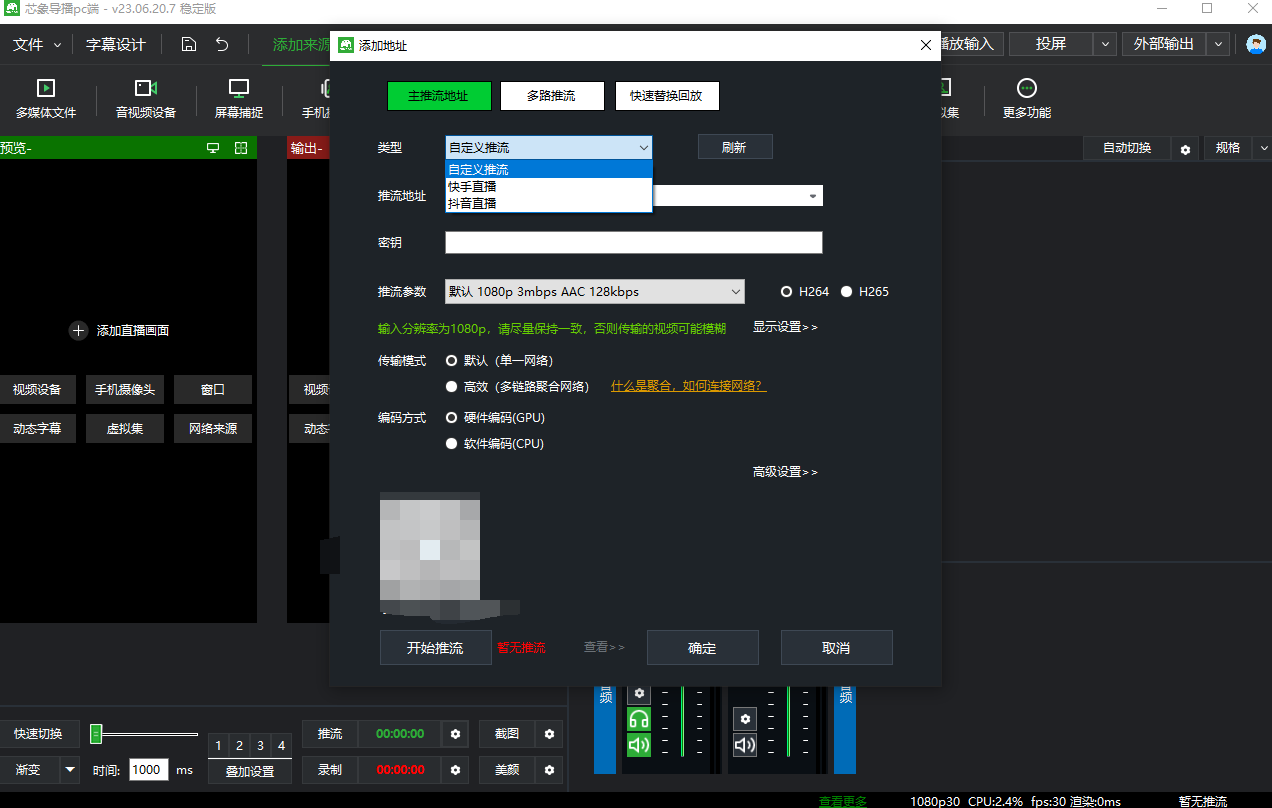Choose 高效 (多链路聚合网络) transfer mode
The image size is (1272, 808).
click(452, 386)
